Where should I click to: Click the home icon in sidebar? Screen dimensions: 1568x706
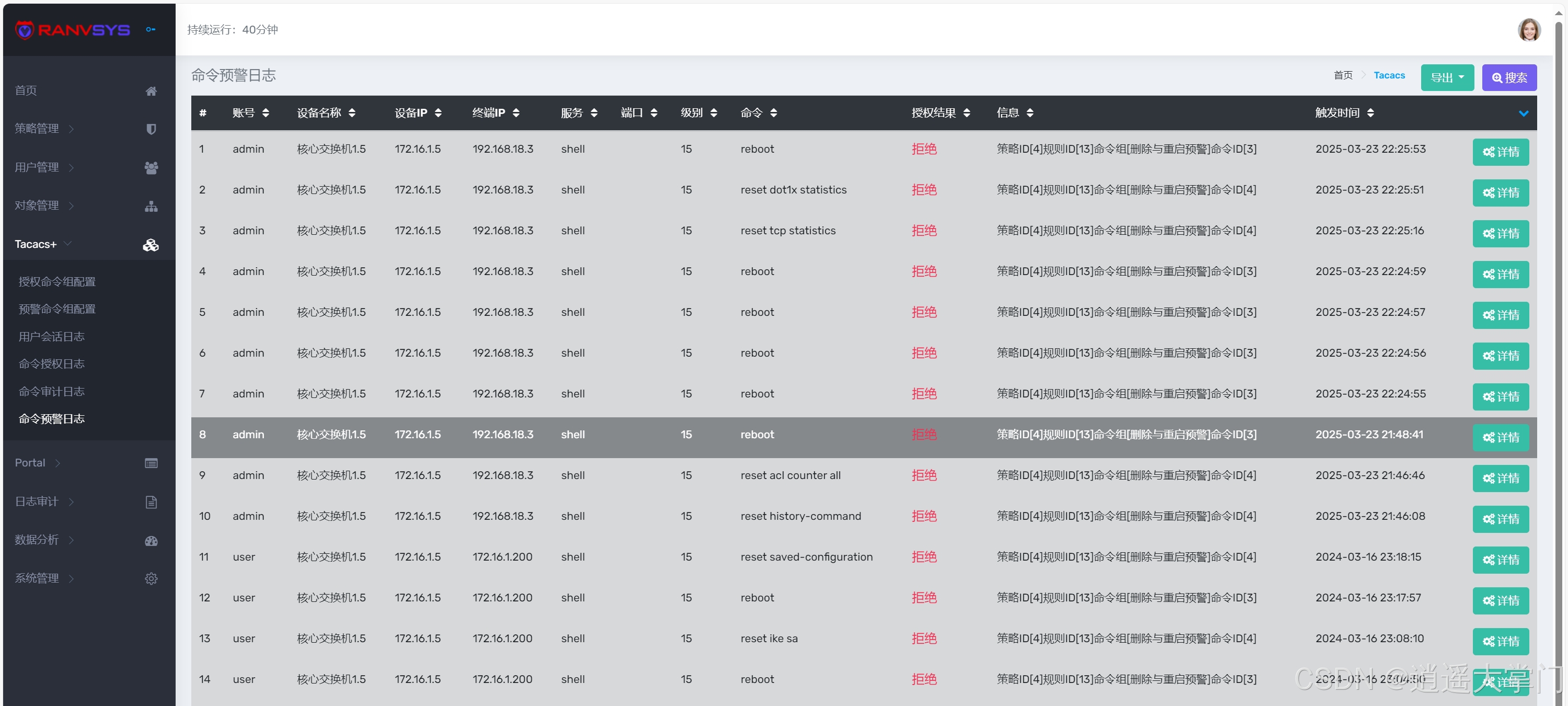click(151, 91)
